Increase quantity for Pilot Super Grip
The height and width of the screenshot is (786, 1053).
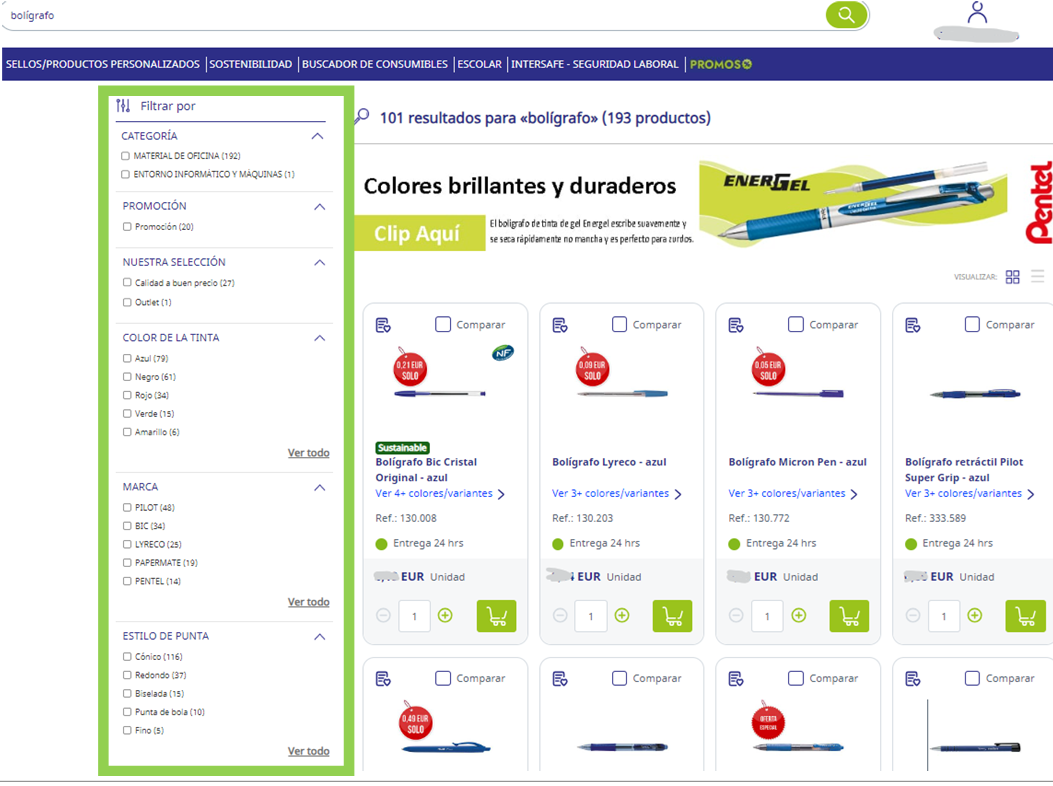pos(975,615)
